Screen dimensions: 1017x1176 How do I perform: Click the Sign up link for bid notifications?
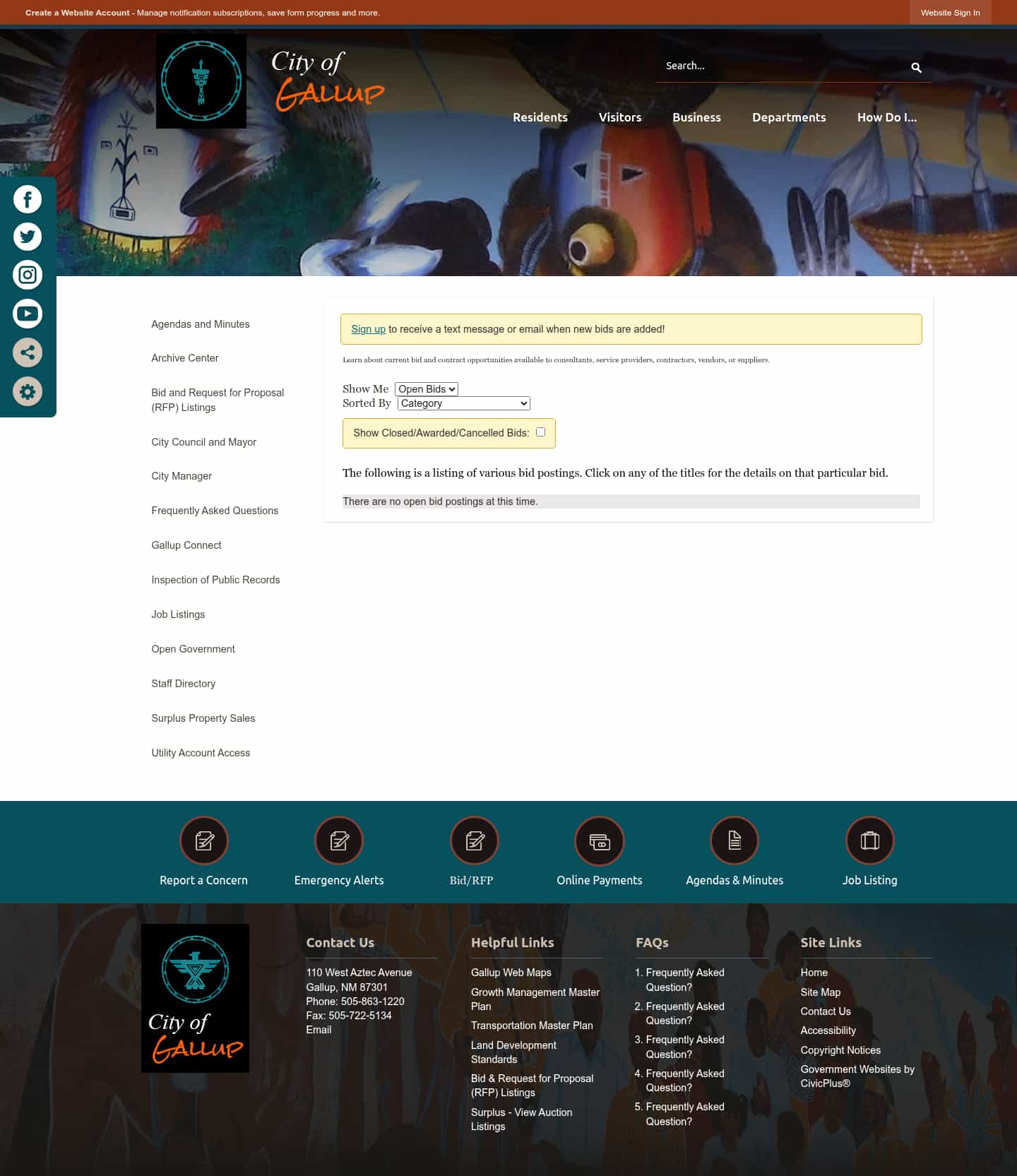click(x=369, y=329)
